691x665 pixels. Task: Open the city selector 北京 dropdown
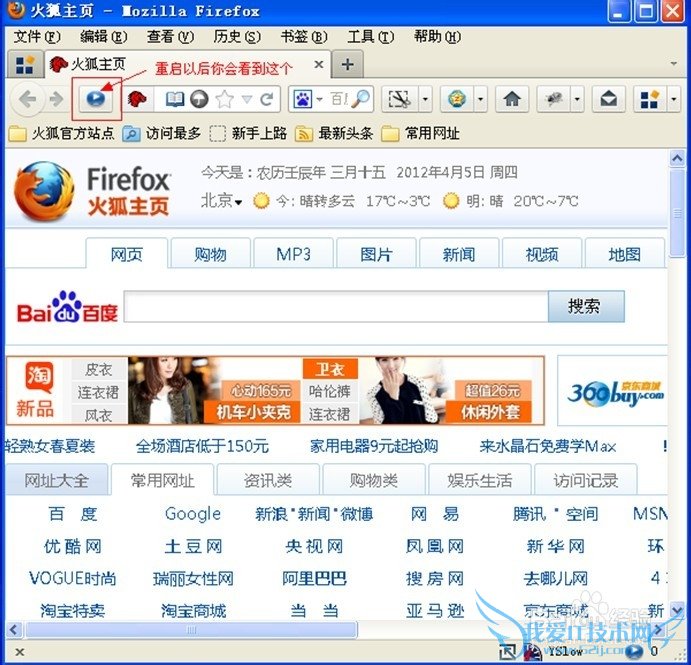(x=222, y=201)
